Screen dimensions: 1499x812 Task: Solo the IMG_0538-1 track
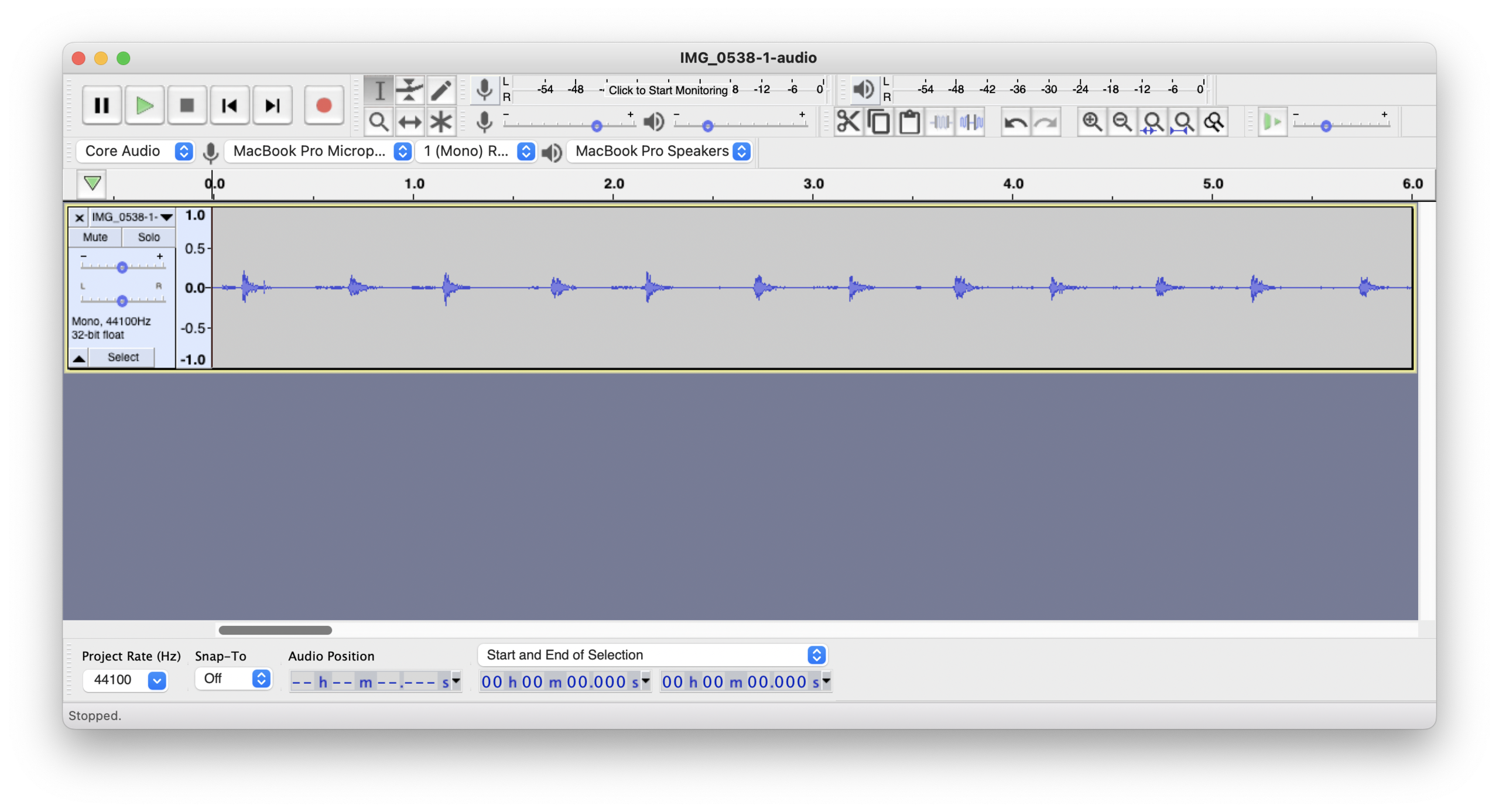[149, 237]
